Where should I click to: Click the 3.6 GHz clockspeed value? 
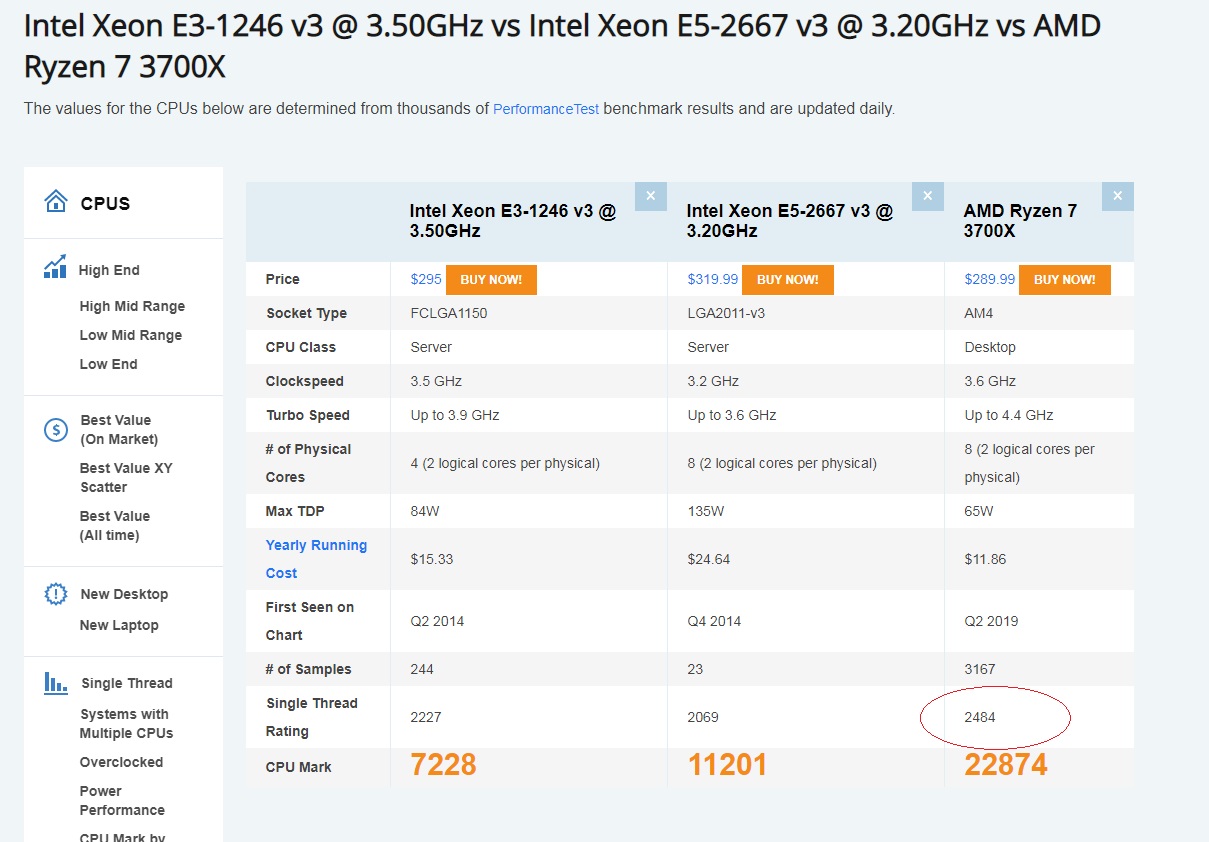pos(990,381)
